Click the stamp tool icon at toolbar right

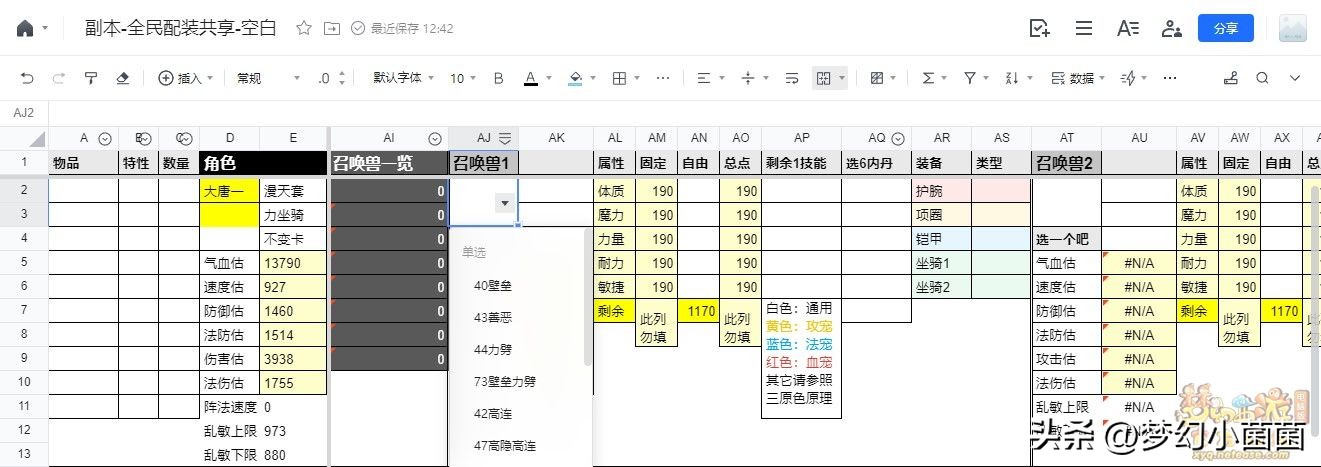click(1231, 78)
